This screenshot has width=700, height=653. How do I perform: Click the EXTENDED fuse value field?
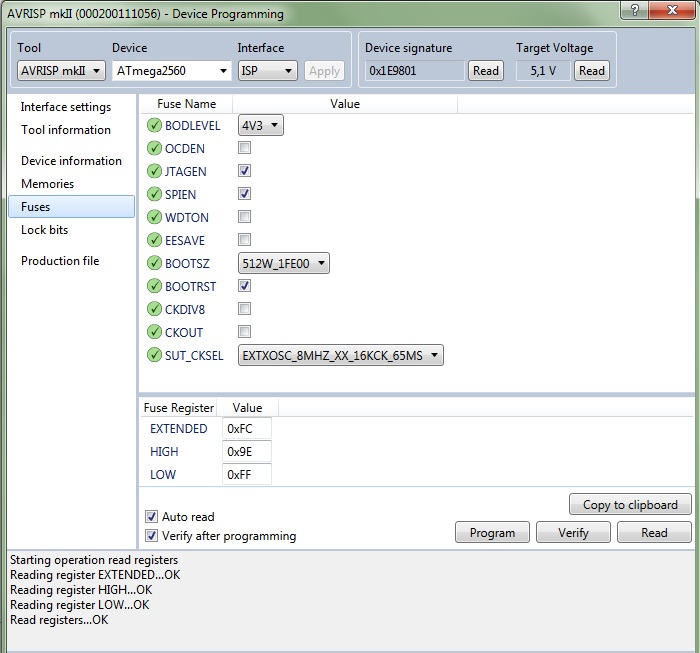tap(247, 428)
